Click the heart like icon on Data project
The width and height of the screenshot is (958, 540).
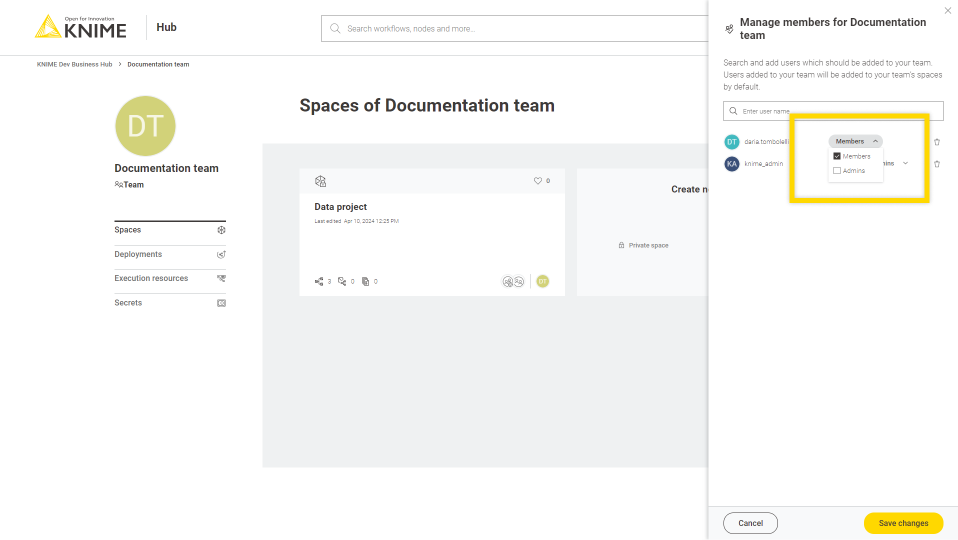pos(538,181)
